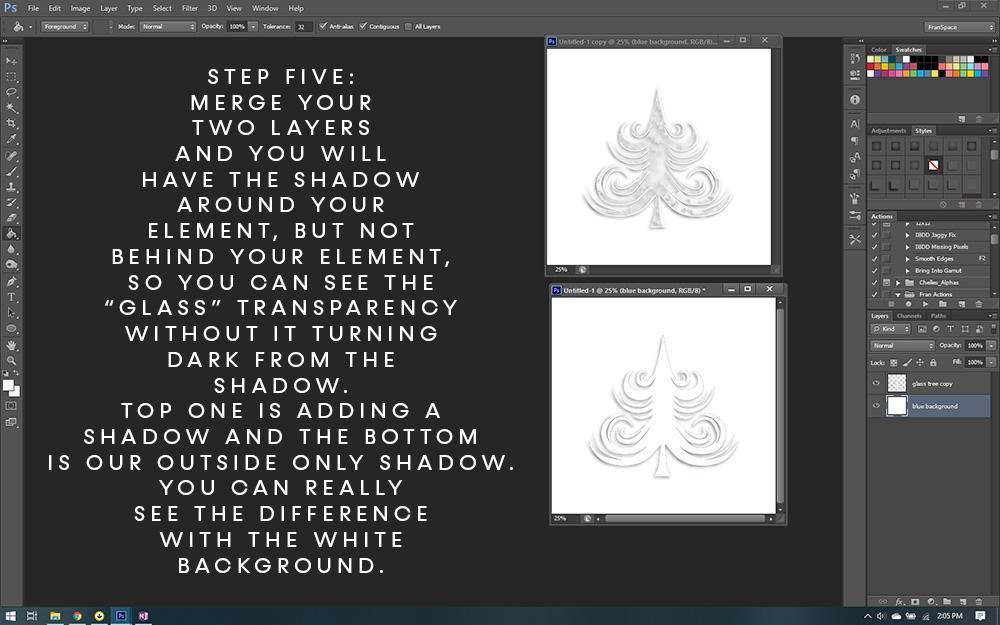The height and width of the screenshot is (625, 1000).
Task: Lock transparent pixels in Layers panel
Action: click(x=893, y=362)
